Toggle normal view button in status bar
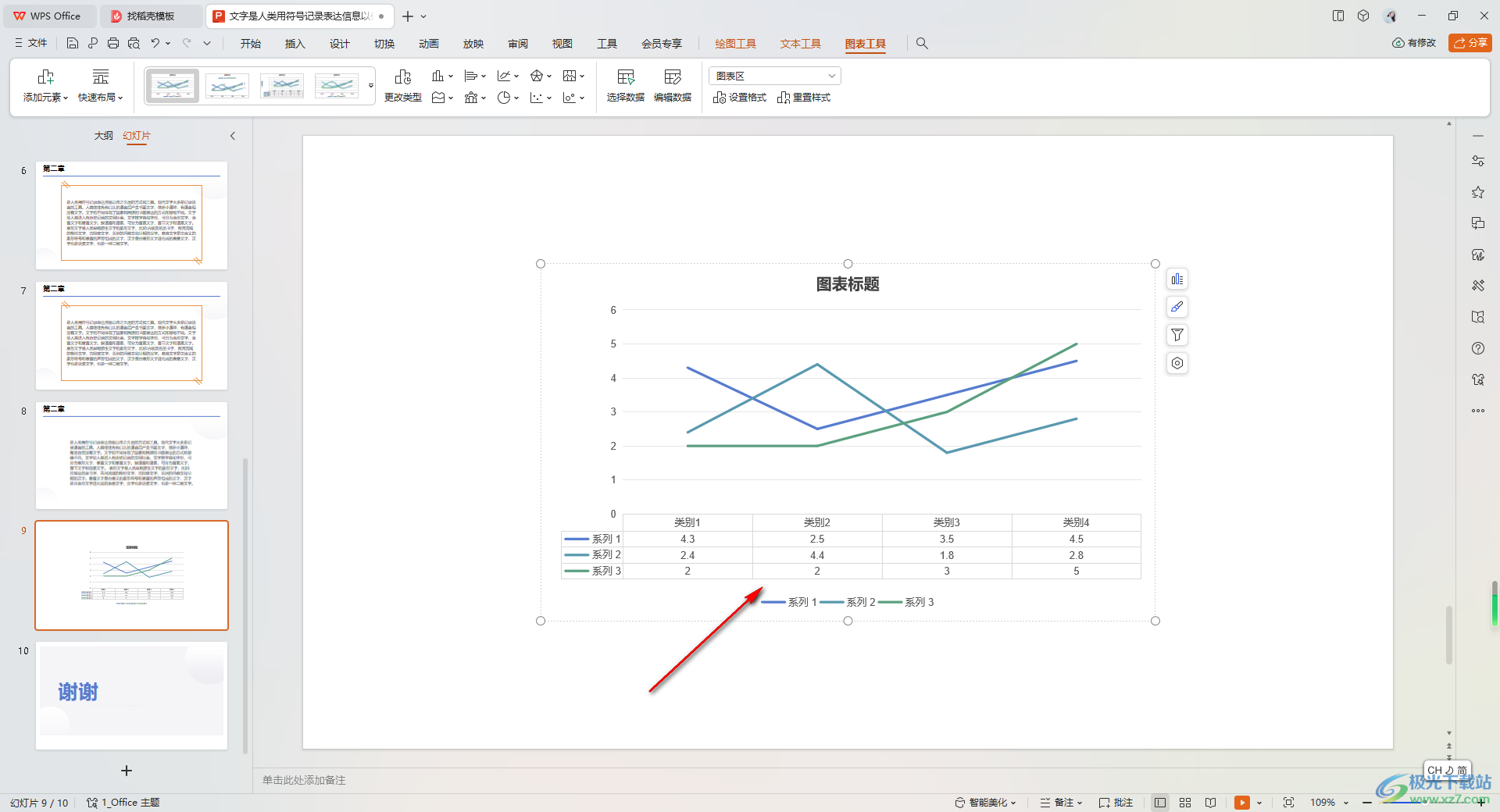The image size is (1500, 812). 1160,803
